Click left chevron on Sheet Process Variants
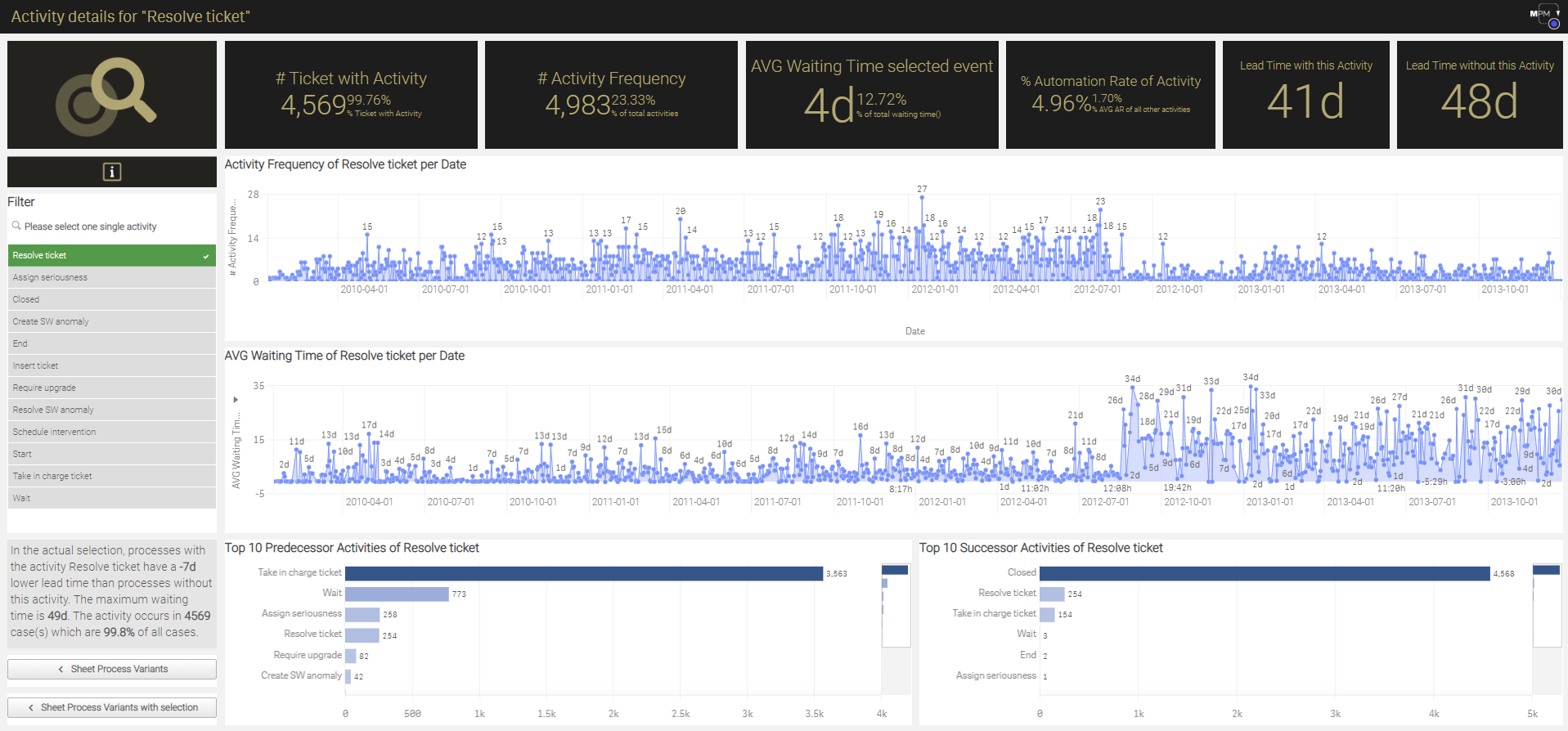The height and width of the screenshot is (731, 1568). 61,669
